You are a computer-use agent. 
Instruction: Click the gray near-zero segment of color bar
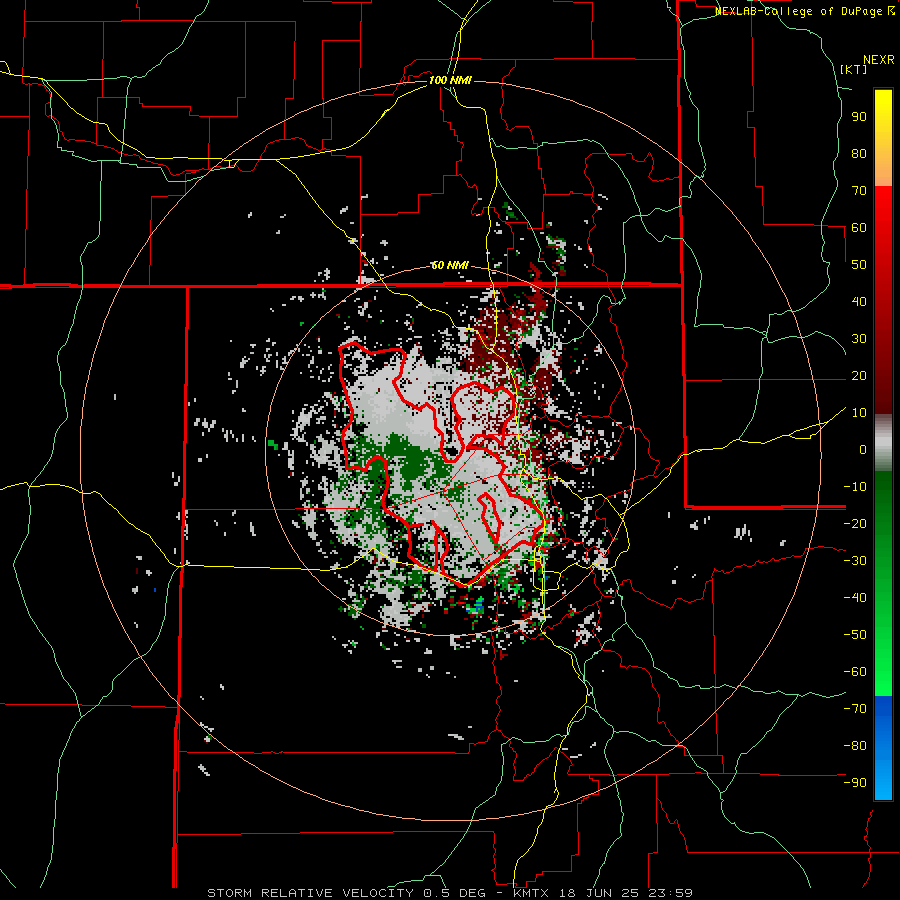tap(883, 443)
